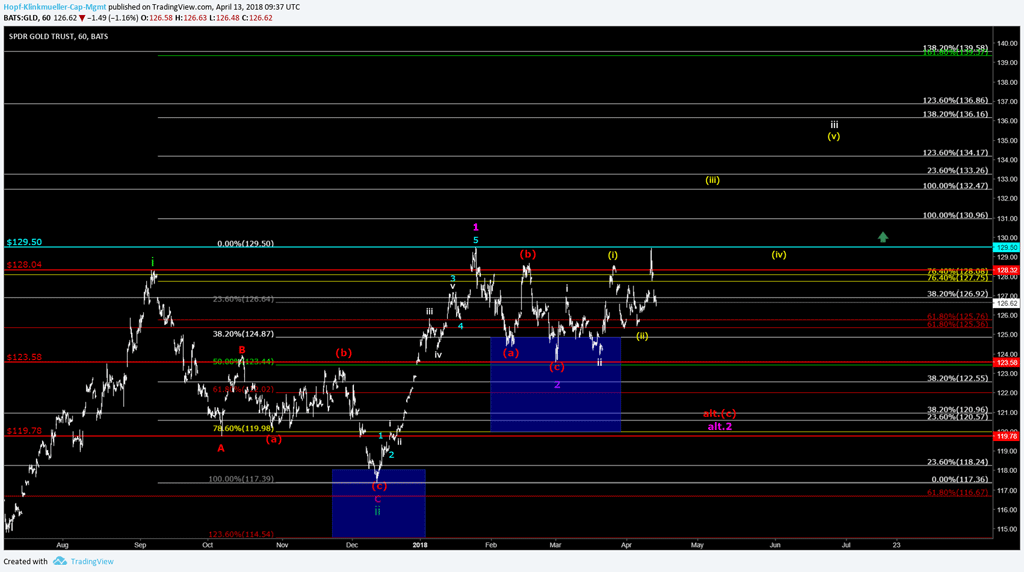Select the cyan $129.50 price label on left
Screen dimensions: 1024x572
pyautogui.click(x=23, y=242)
